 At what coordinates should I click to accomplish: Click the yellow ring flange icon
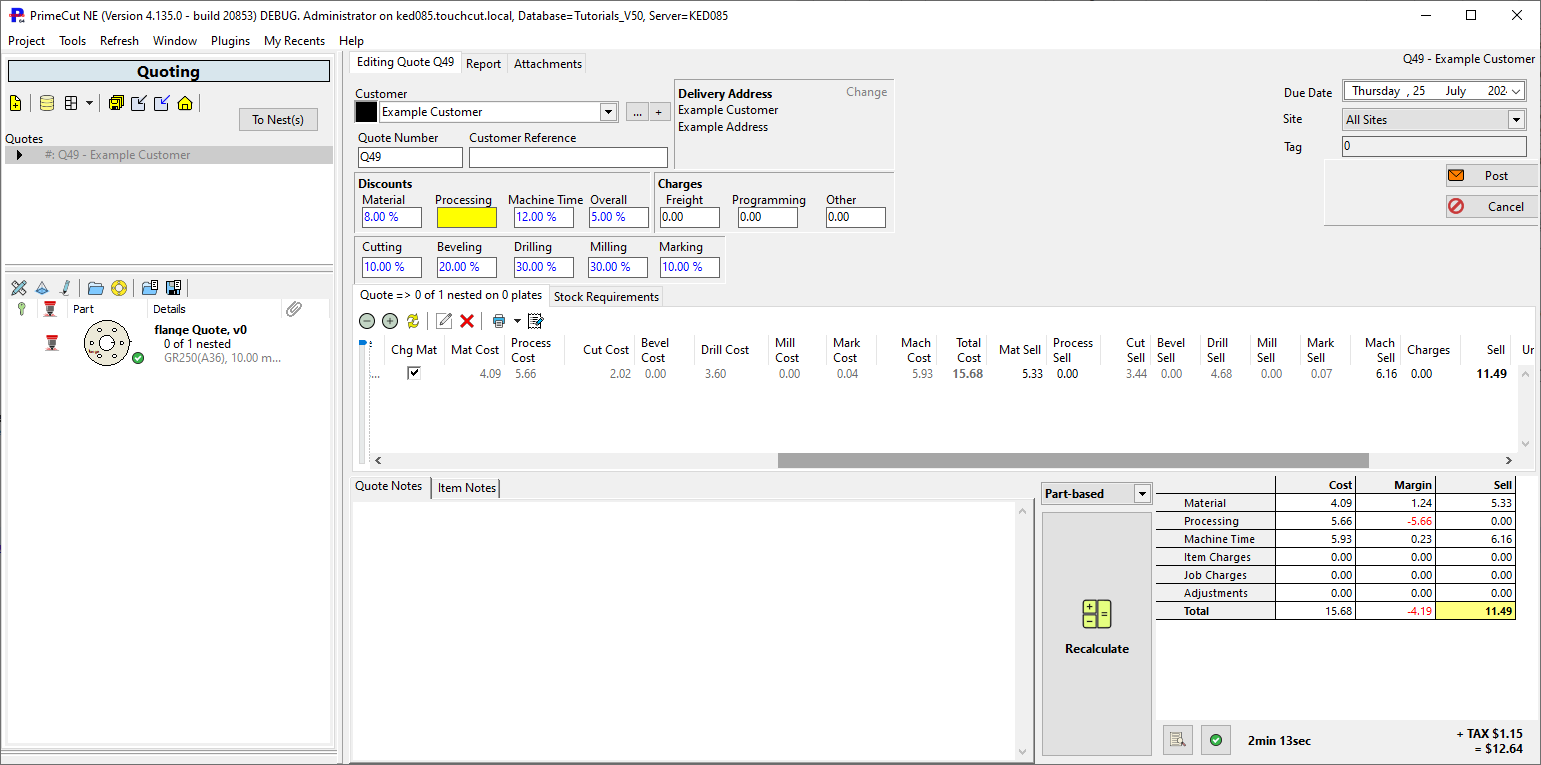(x=119, y=288)
